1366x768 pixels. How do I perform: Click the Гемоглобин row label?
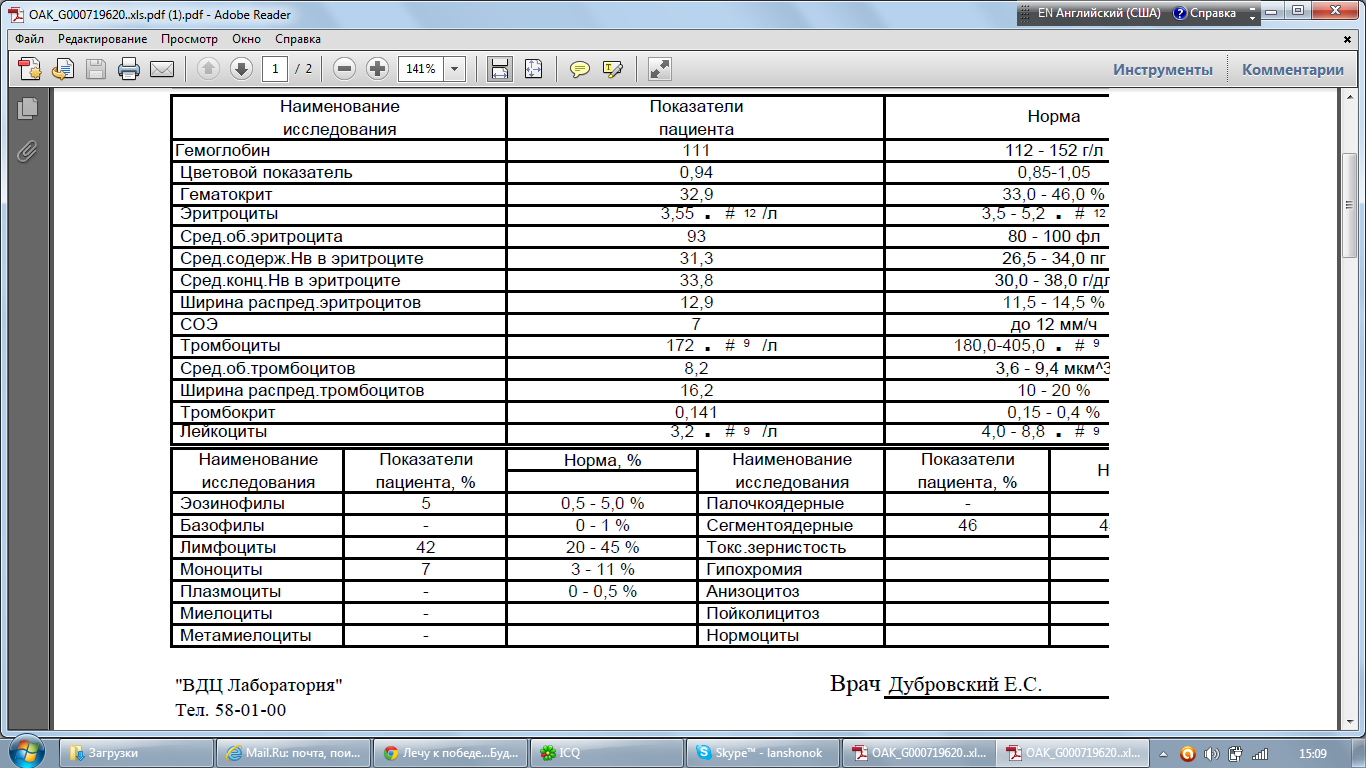pyautogui.click(x=222, y=151)
